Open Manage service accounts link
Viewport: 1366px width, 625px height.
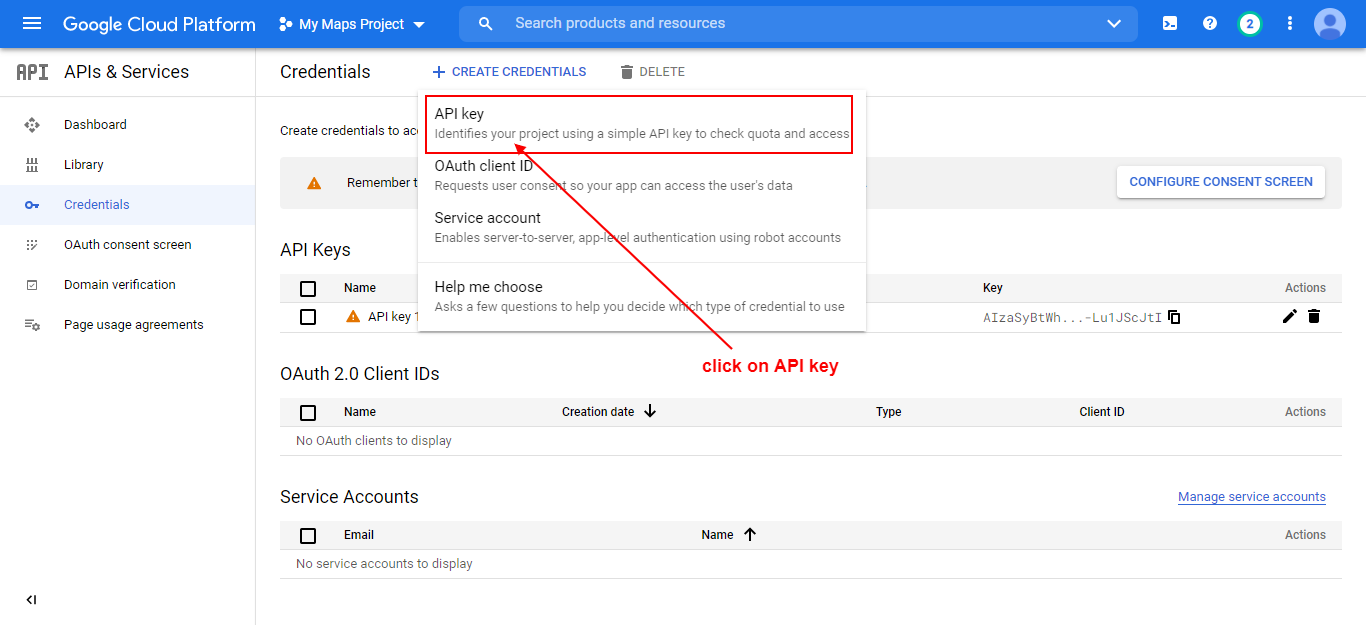1252,497
